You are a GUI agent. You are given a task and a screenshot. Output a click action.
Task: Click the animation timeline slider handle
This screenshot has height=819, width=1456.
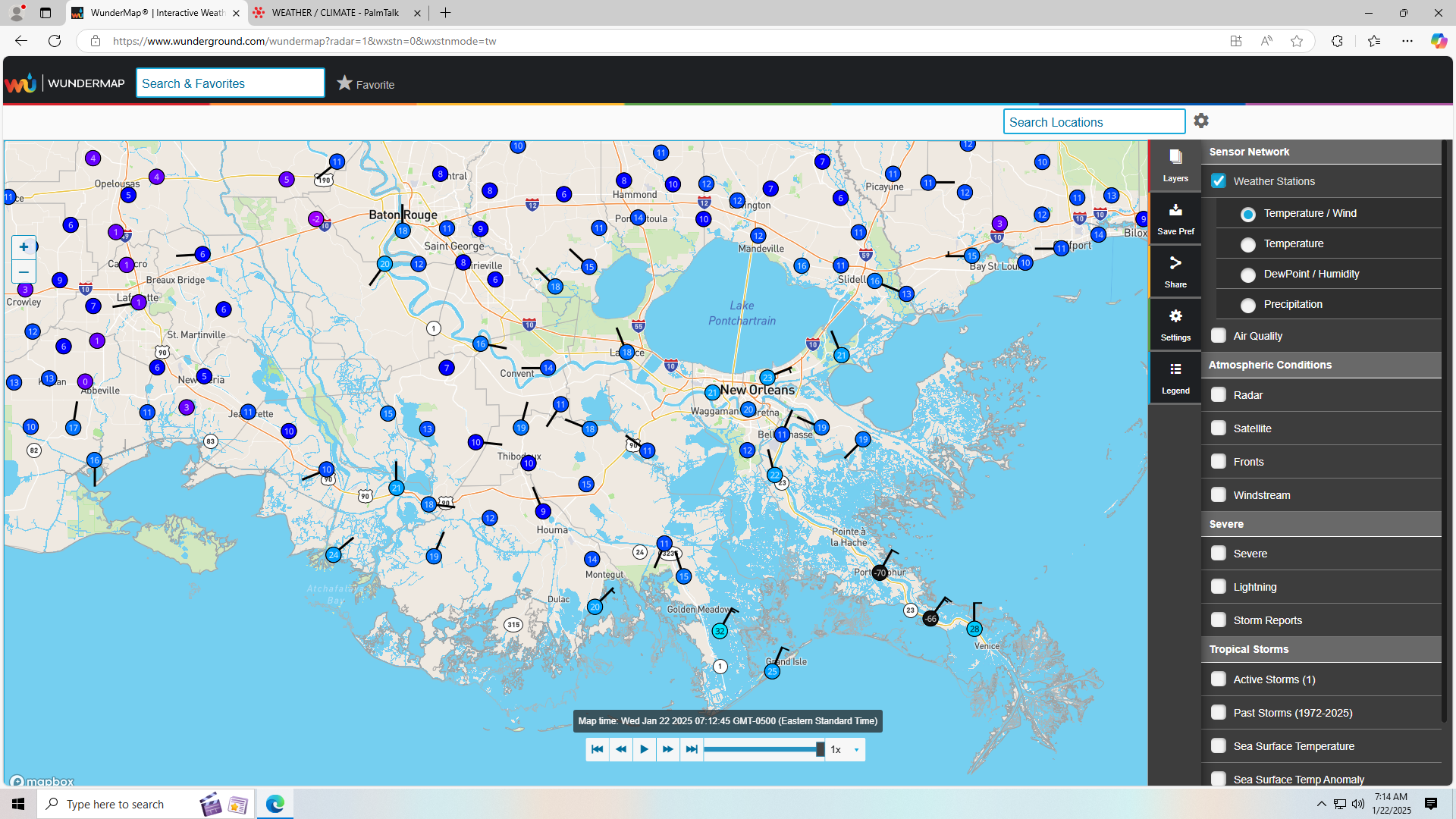click(820, 749)
